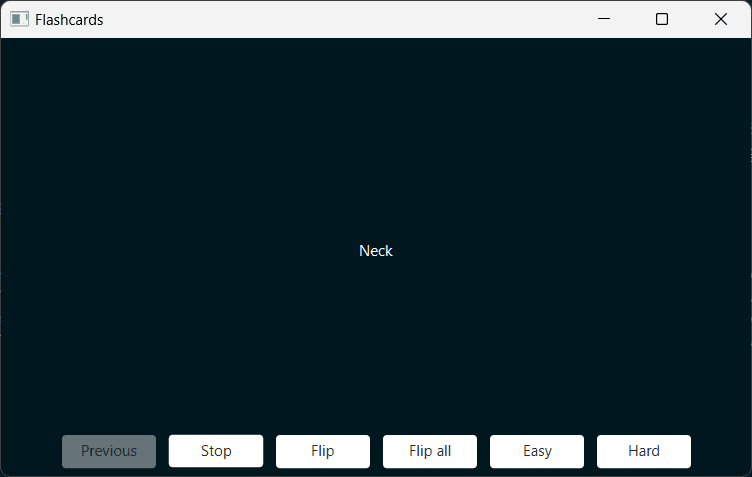Maximize the Flashcards window

click(x=662, y=19)
